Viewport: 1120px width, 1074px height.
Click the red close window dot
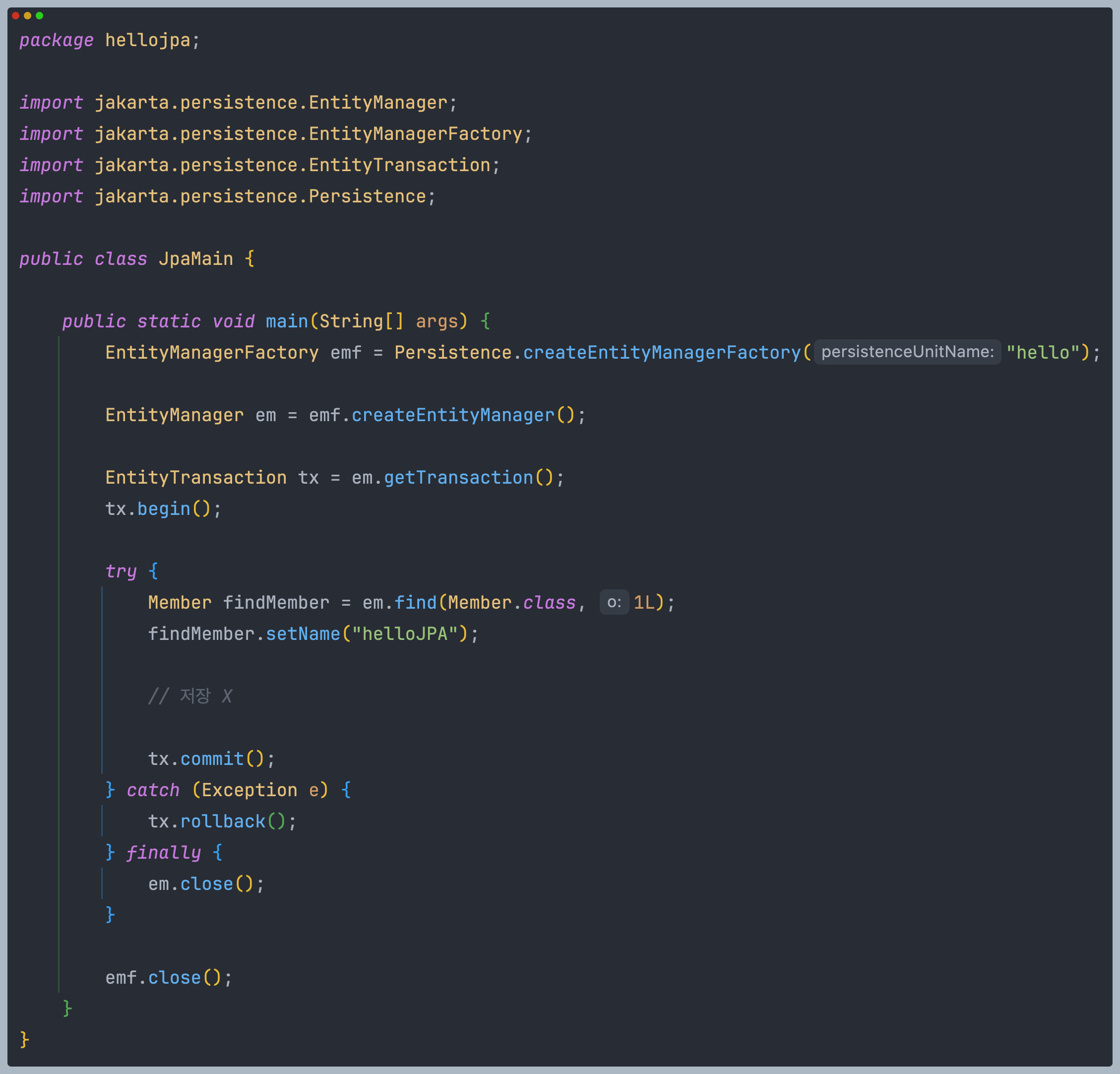(15, 15)
